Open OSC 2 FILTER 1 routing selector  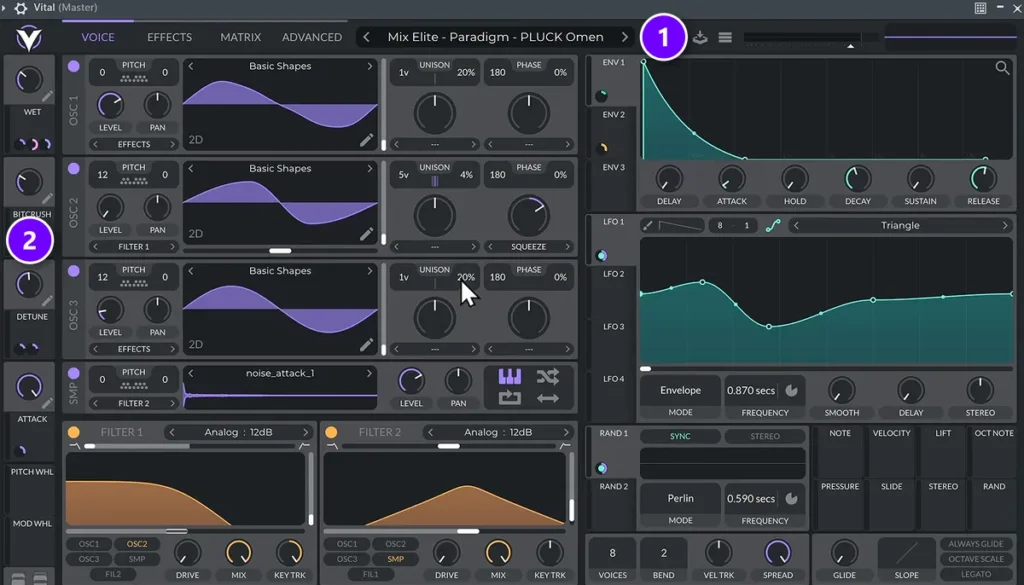click(x=134, y=247)
